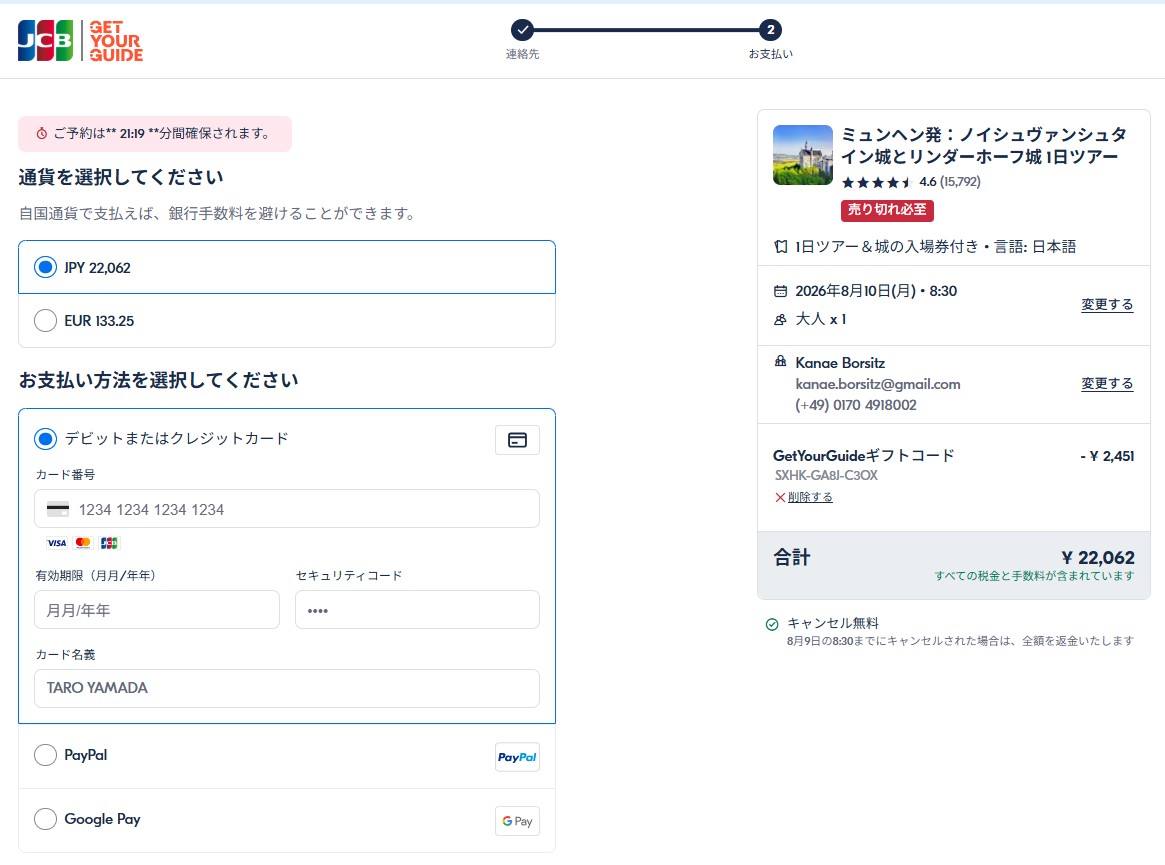Click the total ¥ 22,062 amount

(x=1098, y=558)
